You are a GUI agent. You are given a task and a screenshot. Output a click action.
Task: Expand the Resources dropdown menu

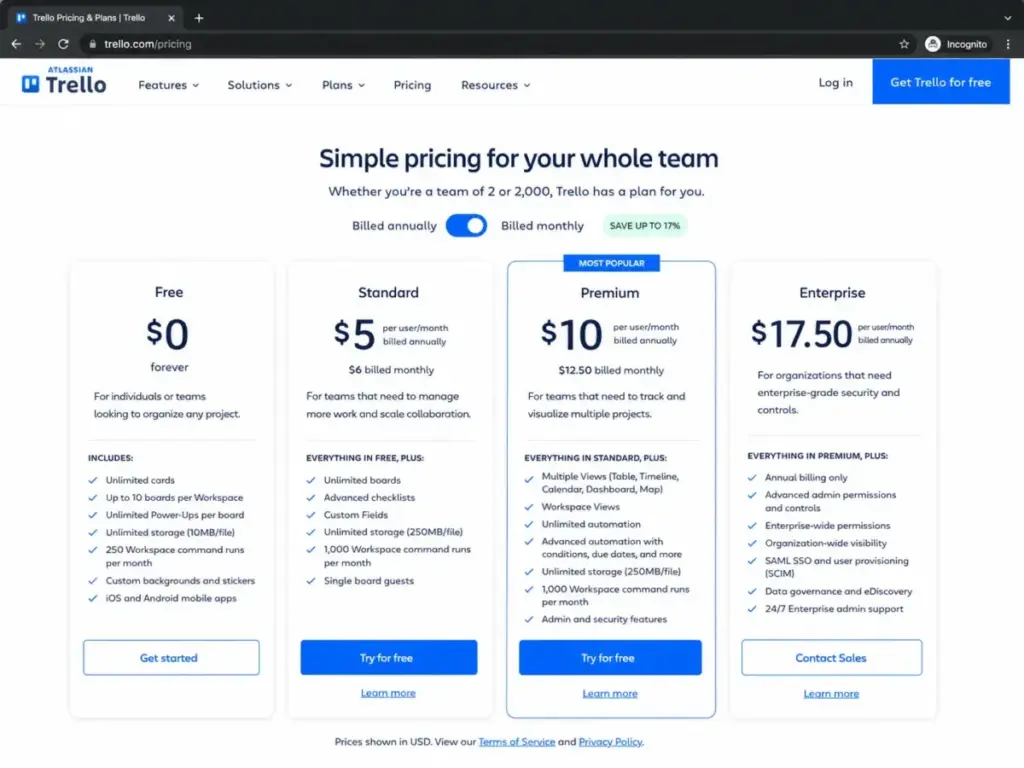click(496, 85)
